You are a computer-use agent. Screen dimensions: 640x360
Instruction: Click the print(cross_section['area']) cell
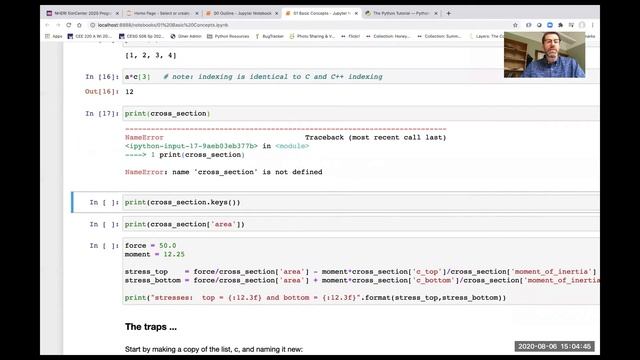361,224
